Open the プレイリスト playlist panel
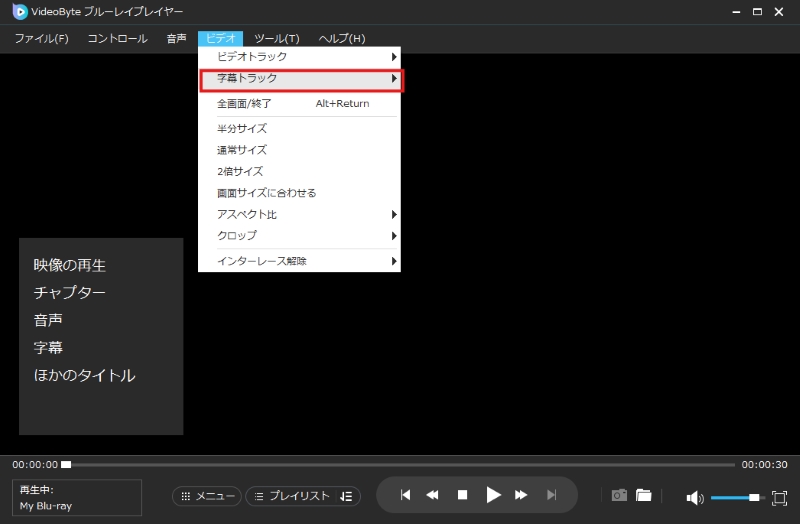The height and width of the screenshot is (524, 800). 303,496
